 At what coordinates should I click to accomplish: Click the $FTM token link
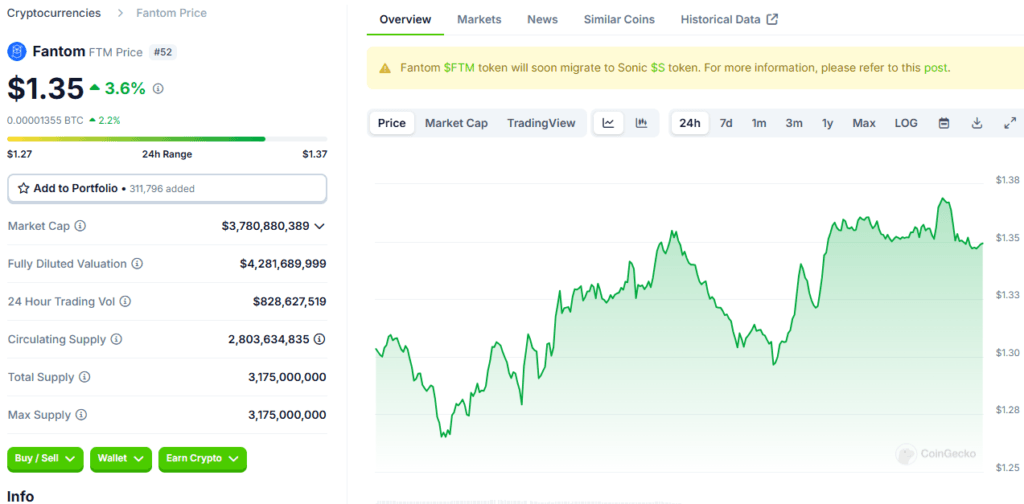[460, 67]
